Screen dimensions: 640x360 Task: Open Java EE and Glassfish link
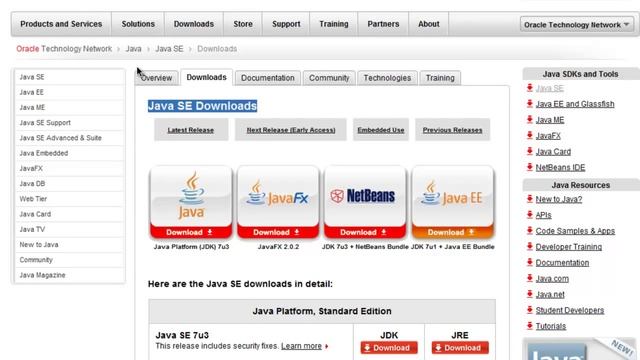click(x=575, y=104)
